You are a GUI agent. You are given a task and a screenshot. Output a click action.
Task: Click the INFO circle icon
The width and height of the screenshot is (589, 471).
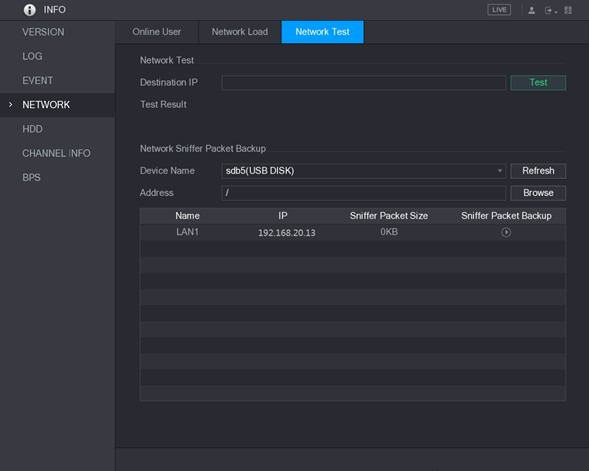point(30,10)
